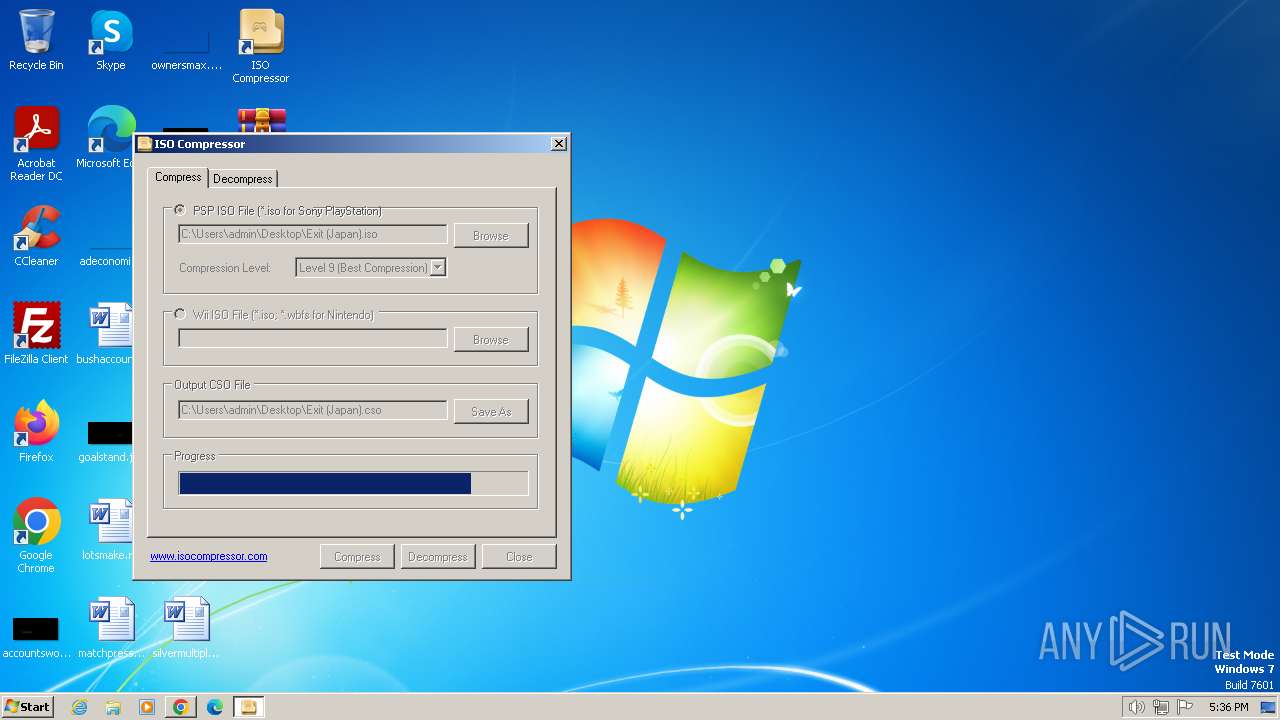Open the Acrobat Reader DC desktop icon
Image resolution: width=1280 pixels, height=720 pixels.
(36, 144)
